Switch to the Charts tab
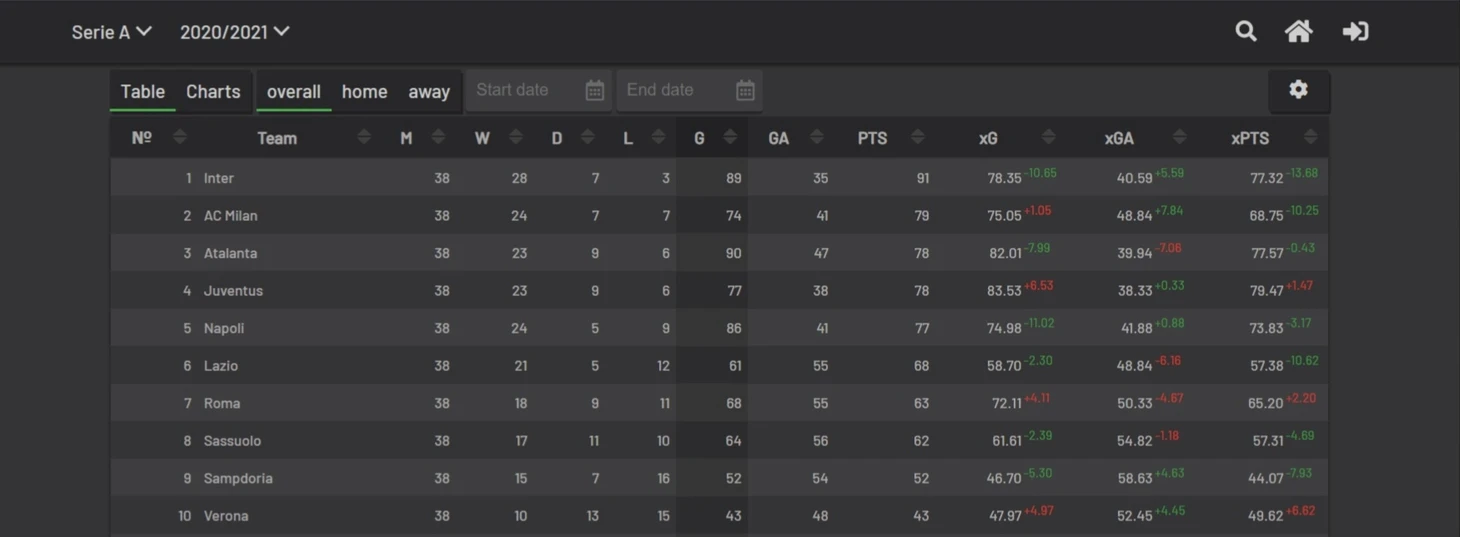Viewport: 1460px width, 537px height. pos(213,91)
